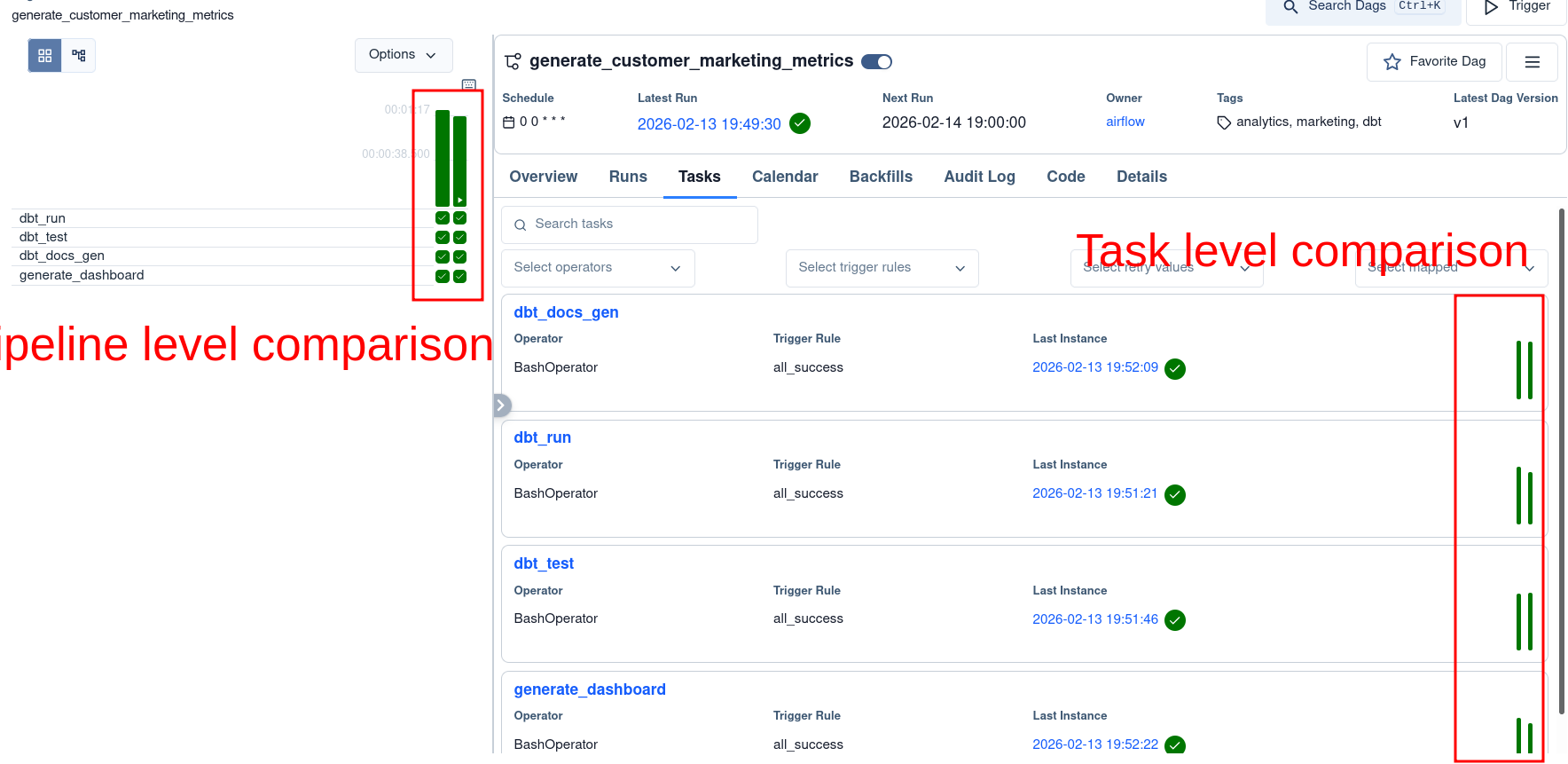Open the Backfills tab
Image resolution: width=1568 pixels, height=764 pixels.
point(881,177)
